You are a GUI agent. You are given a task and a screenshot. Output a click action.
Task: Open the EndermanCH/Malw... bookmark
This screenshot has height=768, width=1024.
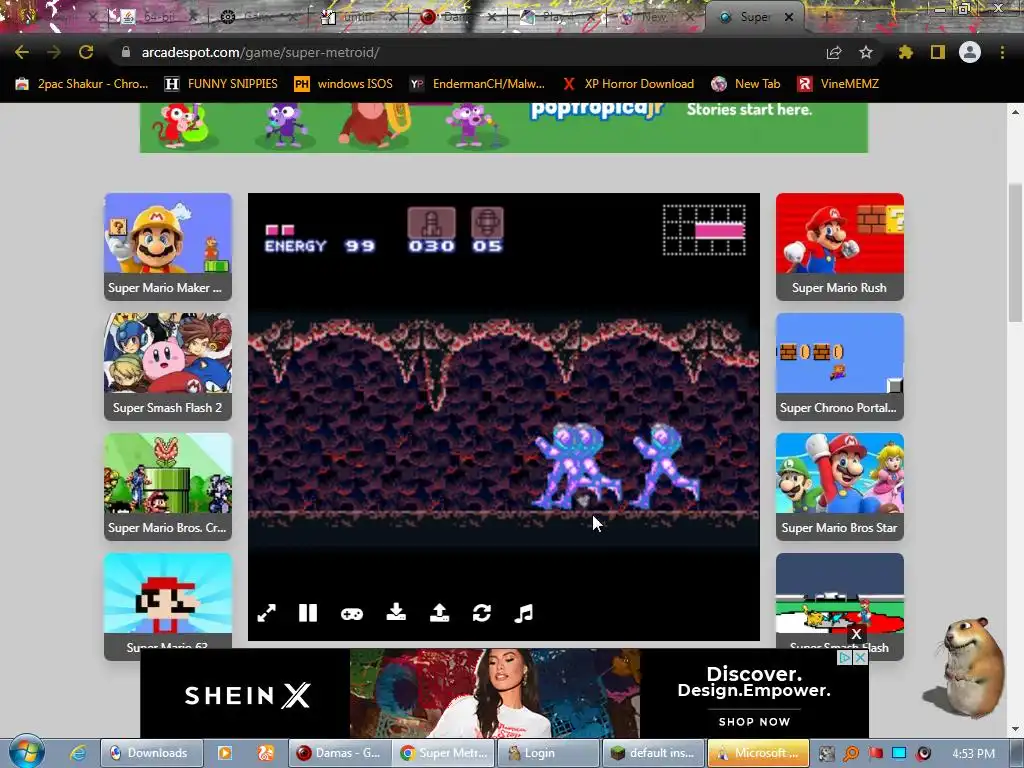click(477, 84)
